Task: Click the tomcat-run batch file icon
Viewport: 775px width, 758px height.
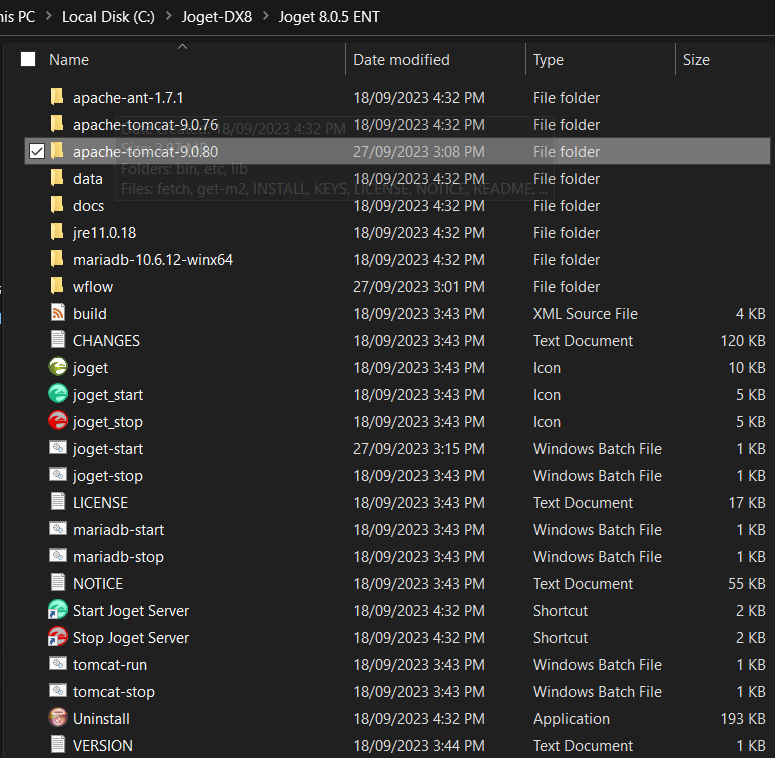Action: pos(58,665)
